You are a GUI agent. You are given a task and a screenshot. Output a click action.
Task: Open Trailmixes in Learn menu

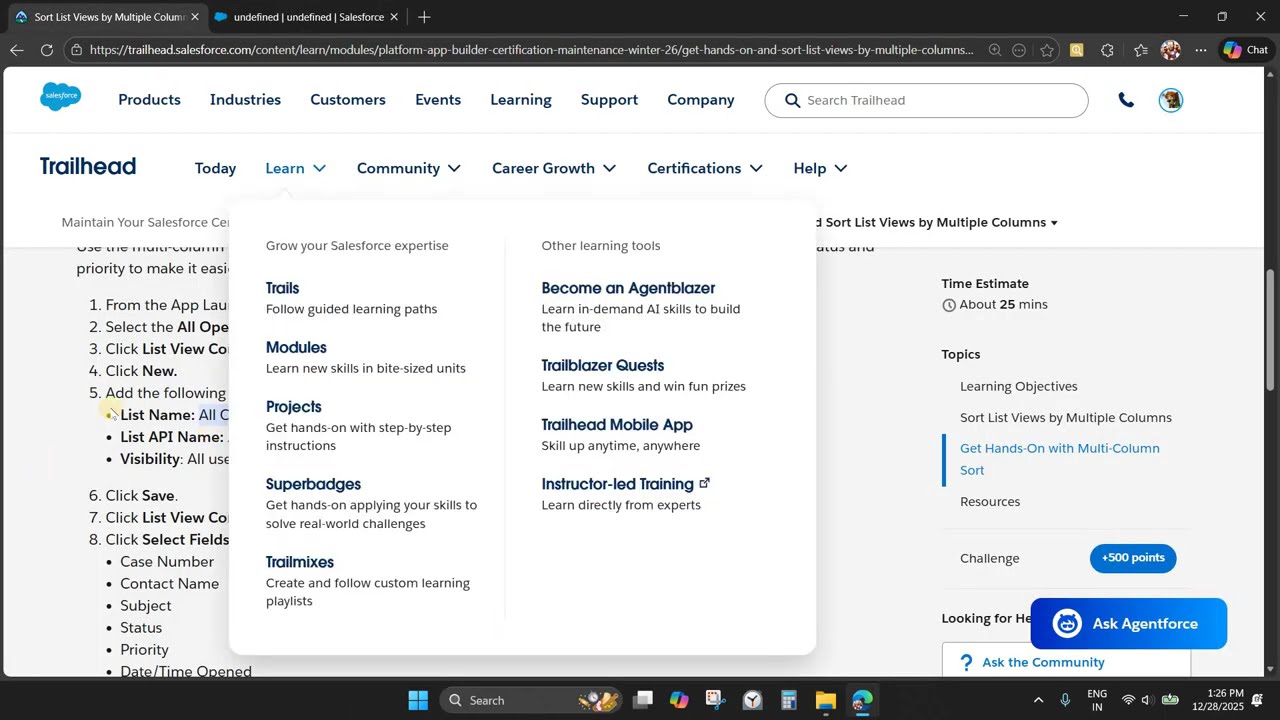click(x=299, y=562)
